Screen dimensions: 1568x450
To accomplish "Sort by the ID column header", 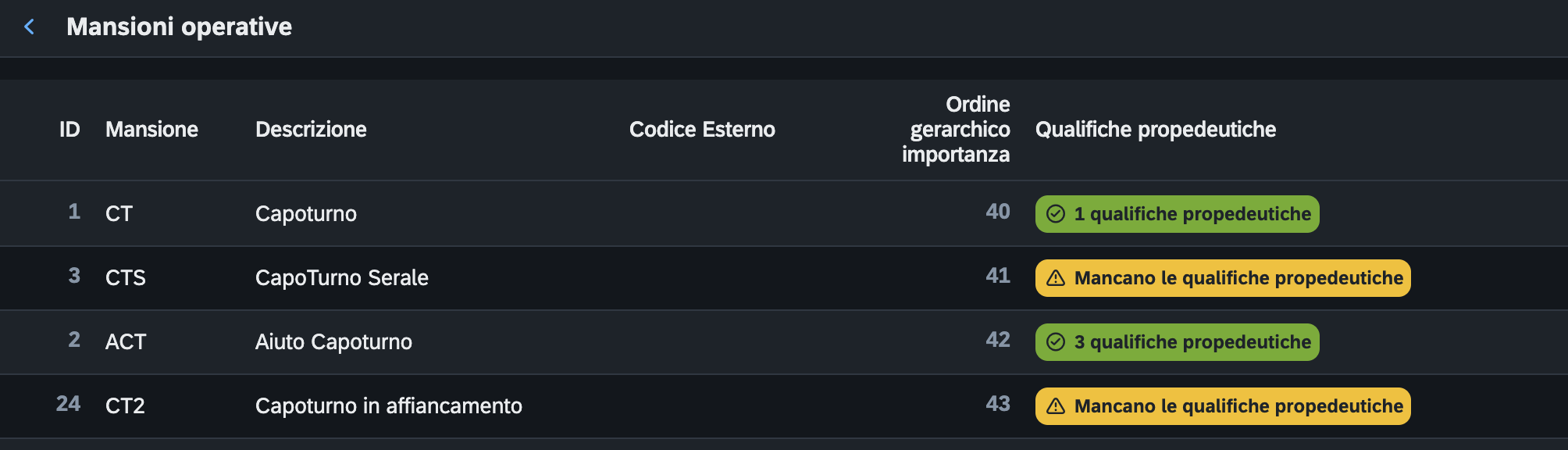I will [x=69, y=130].
